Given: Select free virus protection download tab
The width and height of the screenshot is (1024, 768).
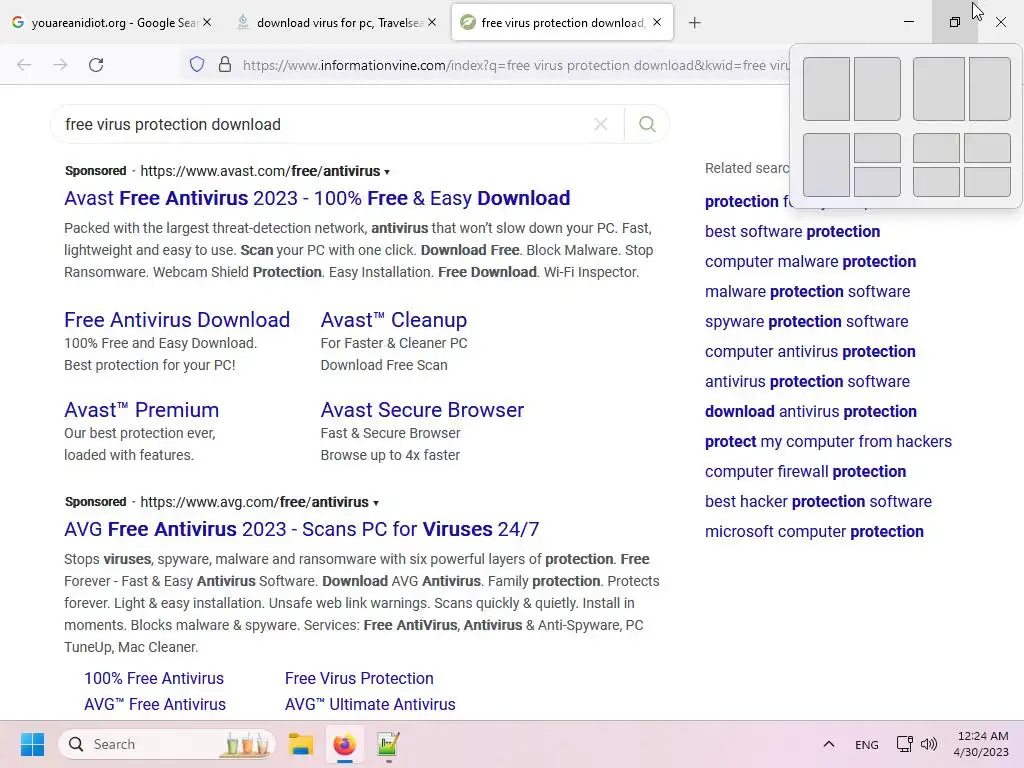Looking at the screenshot, I should [562, 23].
